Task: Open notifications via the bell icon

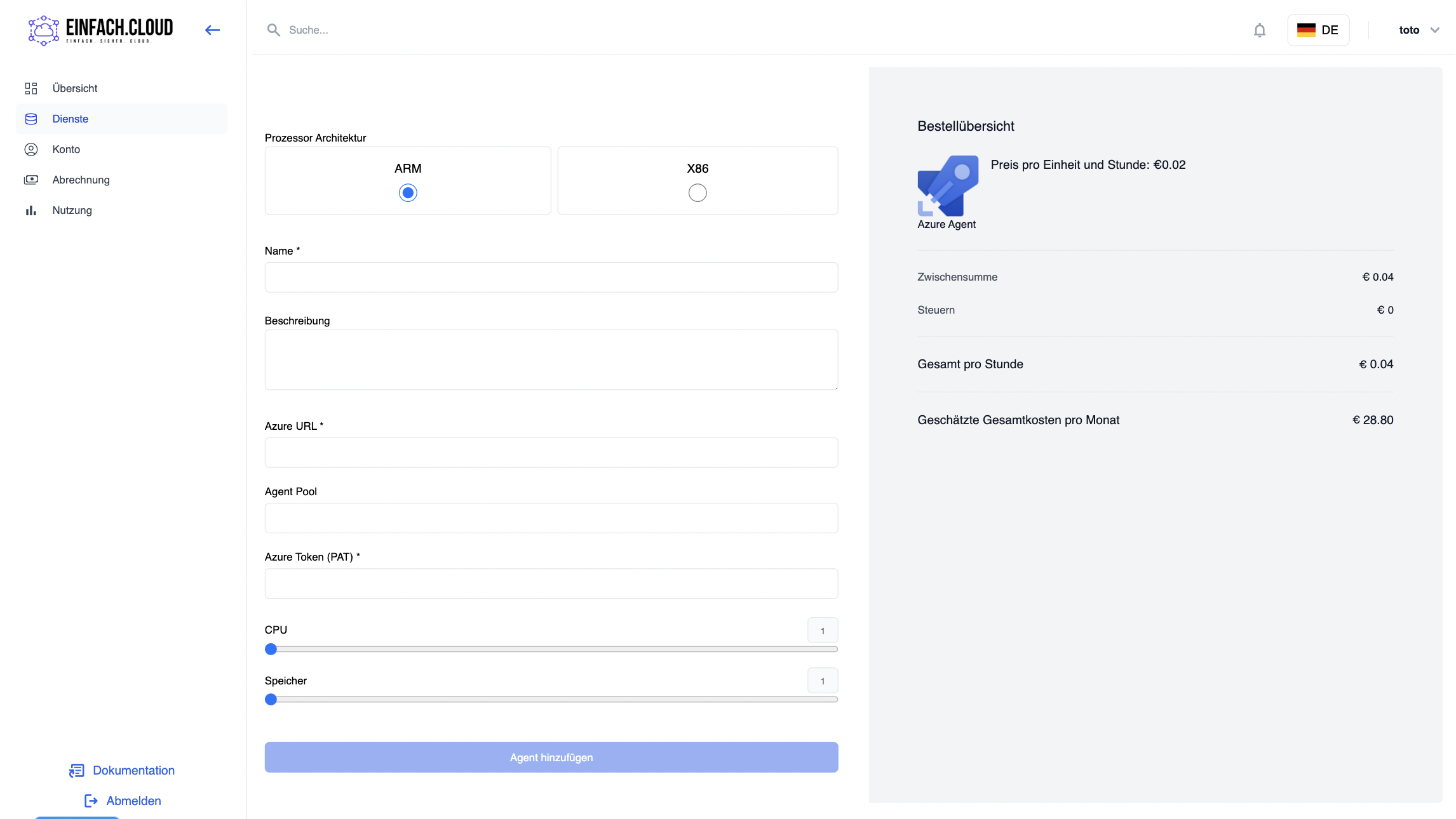Action: (x=1259, y=30)
